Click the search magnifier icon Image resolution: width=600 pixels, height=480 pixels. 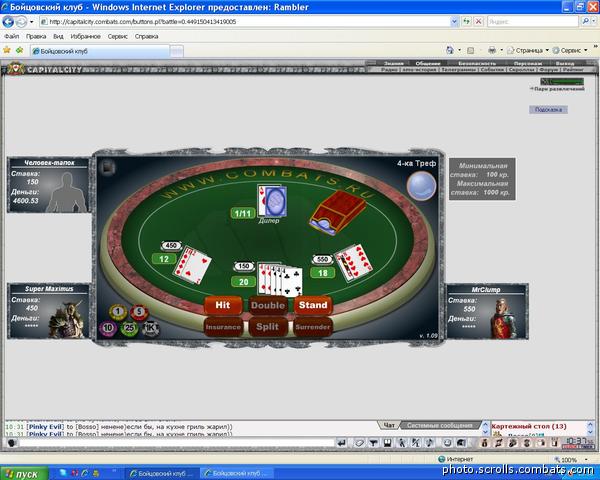585,22
